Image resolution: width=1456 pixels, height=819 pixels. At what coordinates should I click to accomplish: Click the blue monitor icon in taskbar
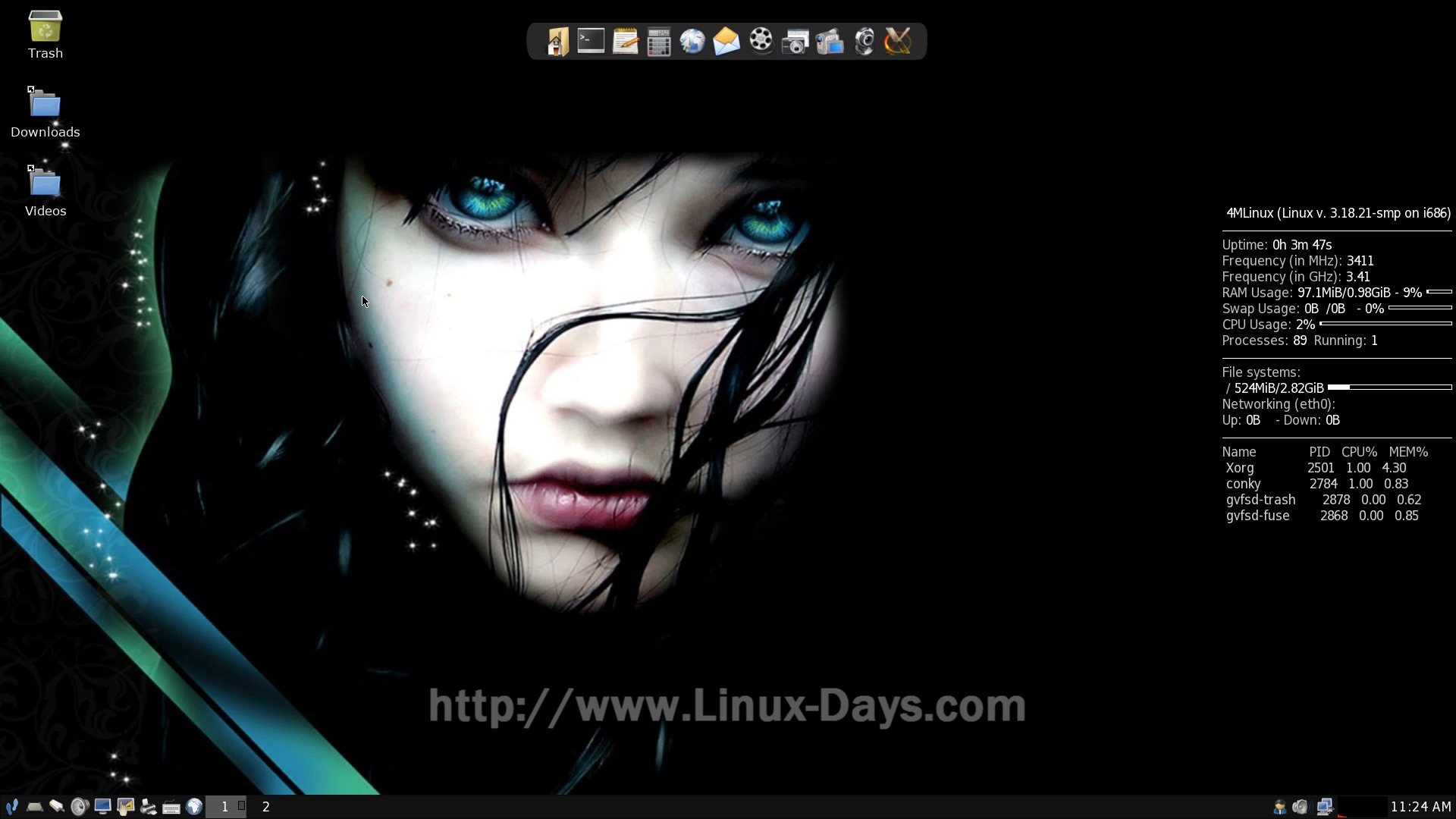coord(102,807)
